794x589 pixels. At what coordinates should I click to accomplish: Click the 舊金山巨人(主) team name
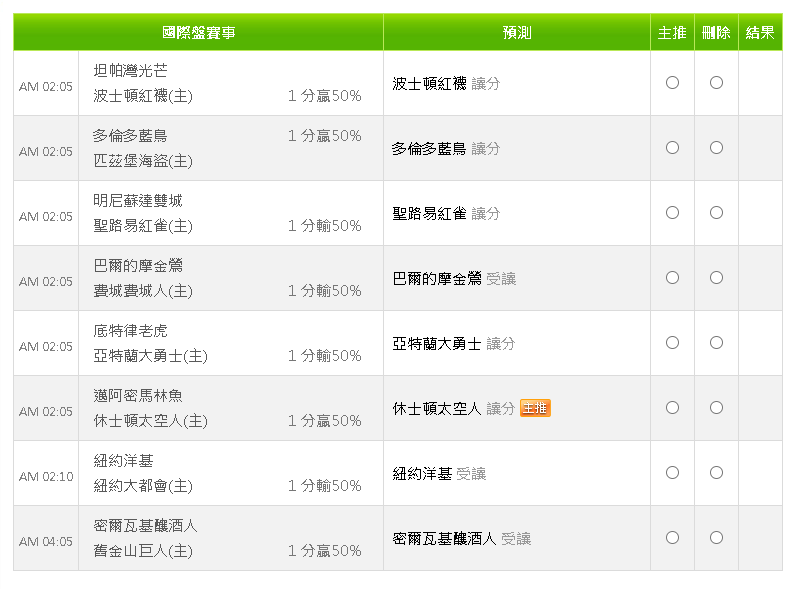click(x=143, y=551)
